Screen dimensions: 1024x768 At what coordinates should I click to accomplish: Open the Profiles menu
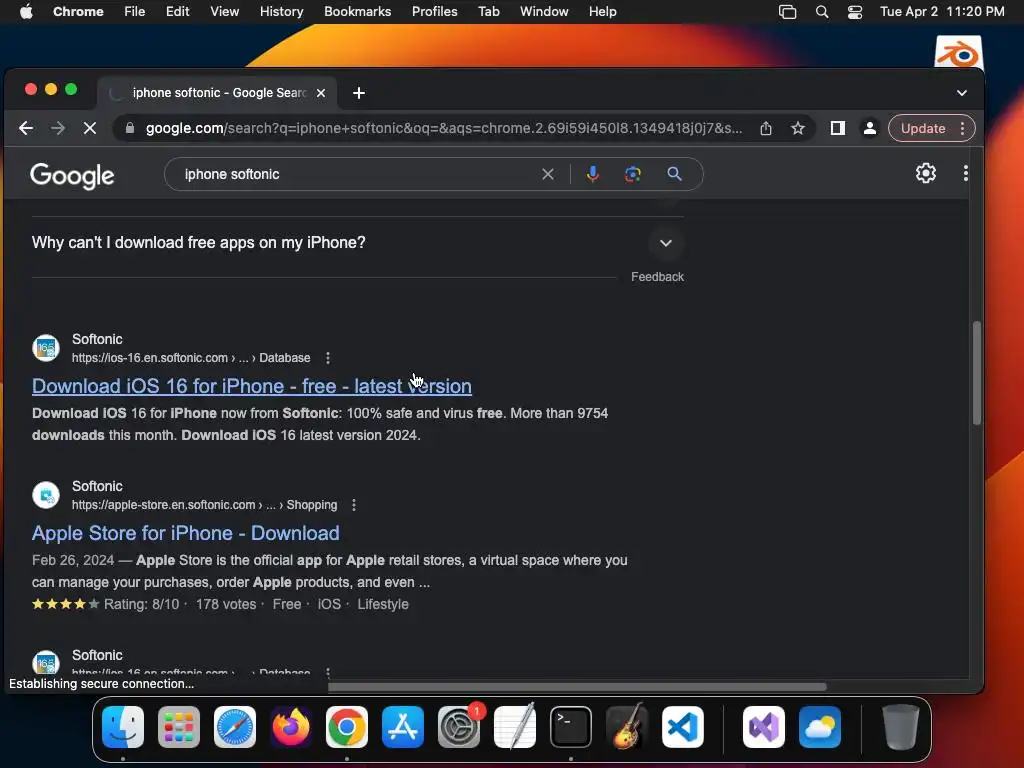435,12
